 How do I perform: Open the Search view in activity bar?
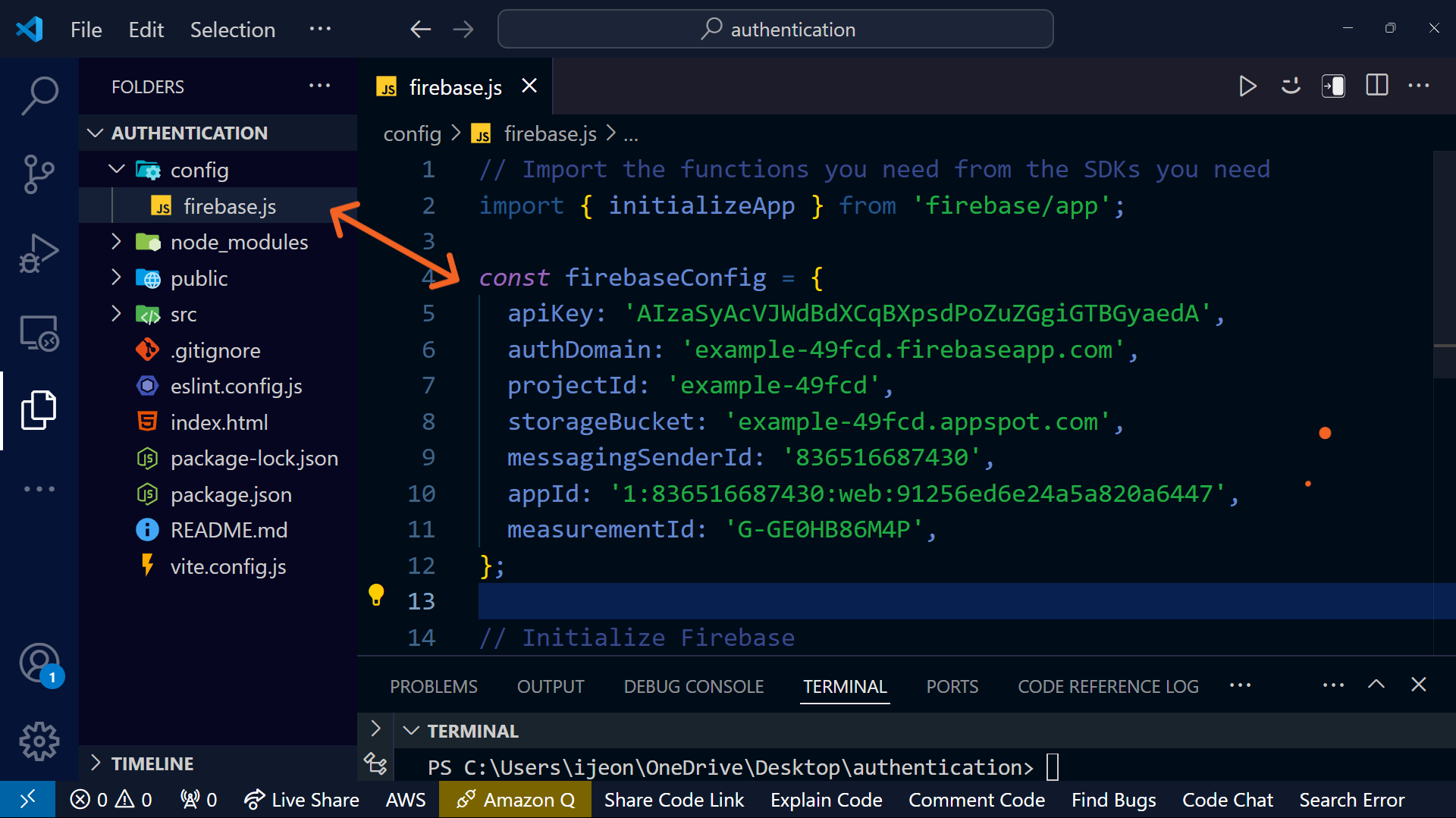(x=39, y=96)
